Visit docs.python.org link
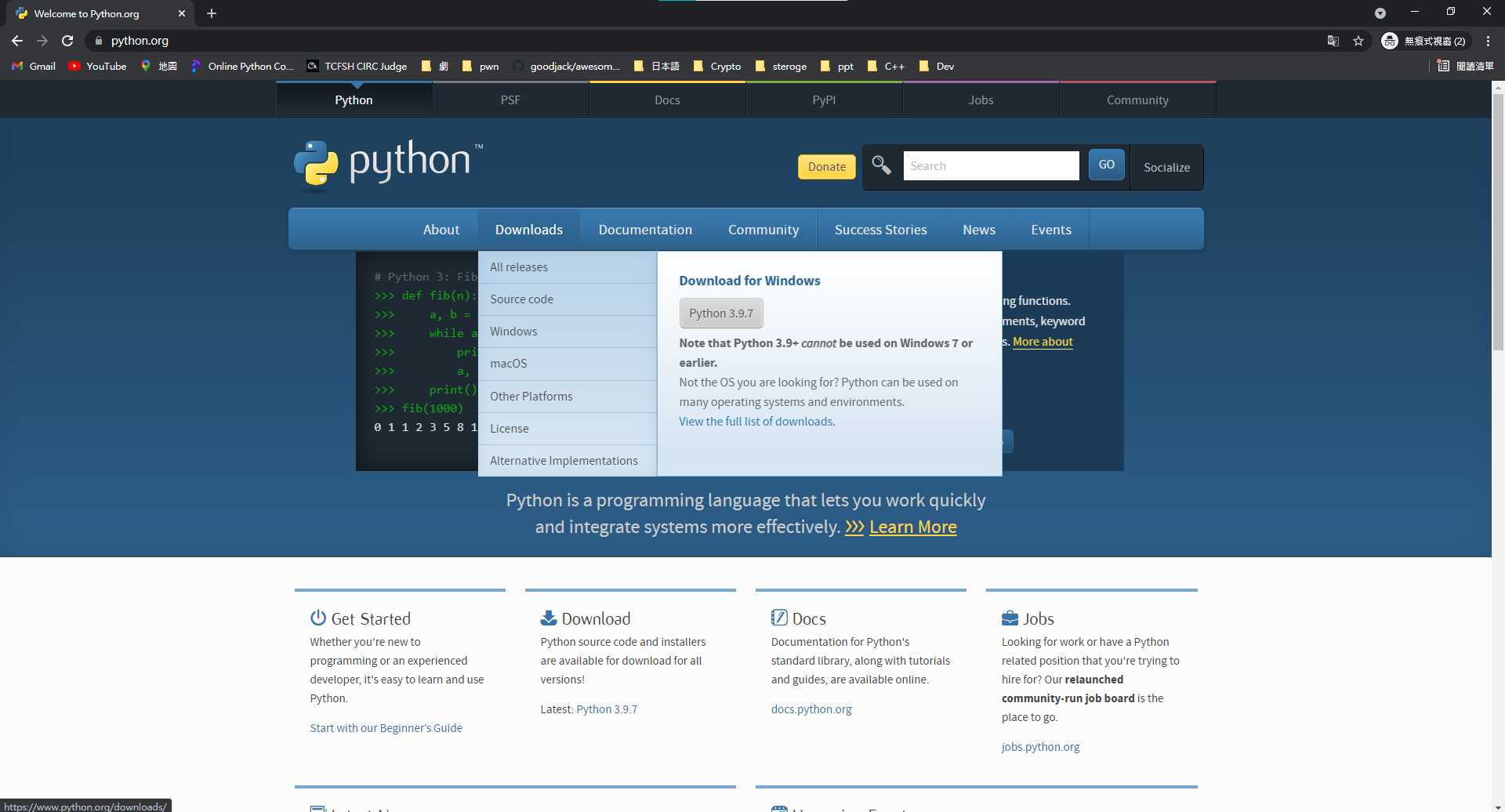This screenshot has width=1505, height=812. 811,709
